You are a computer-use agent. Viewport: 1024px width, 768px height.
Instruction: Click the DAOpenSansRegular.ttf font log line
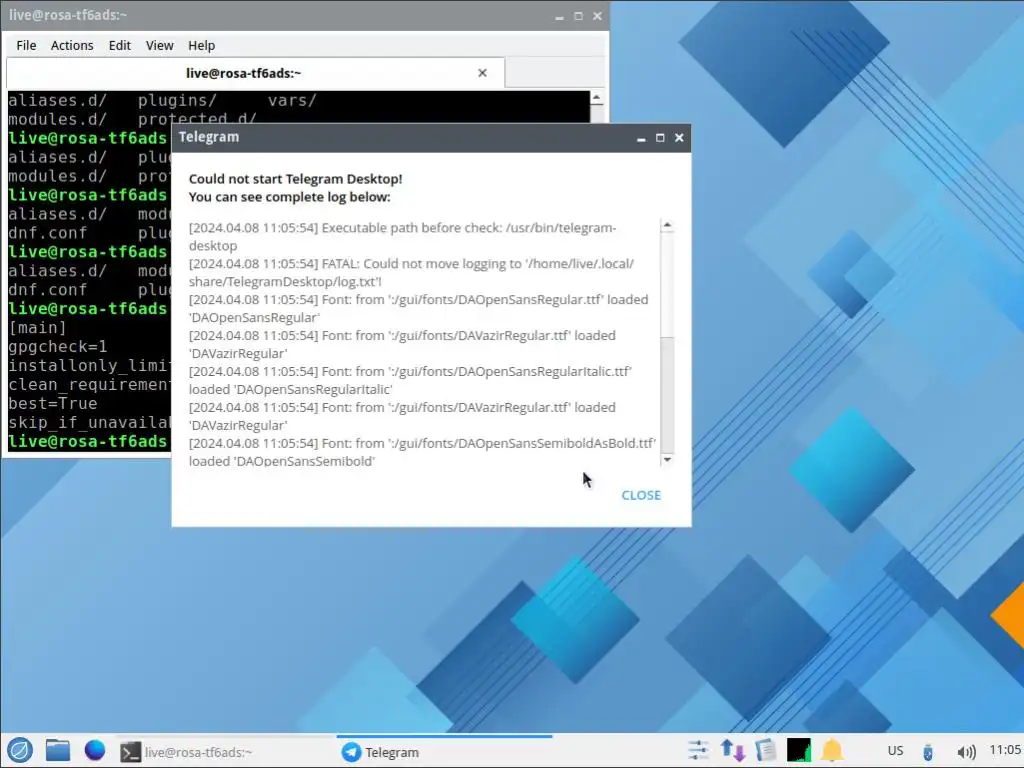click(419, 308)
